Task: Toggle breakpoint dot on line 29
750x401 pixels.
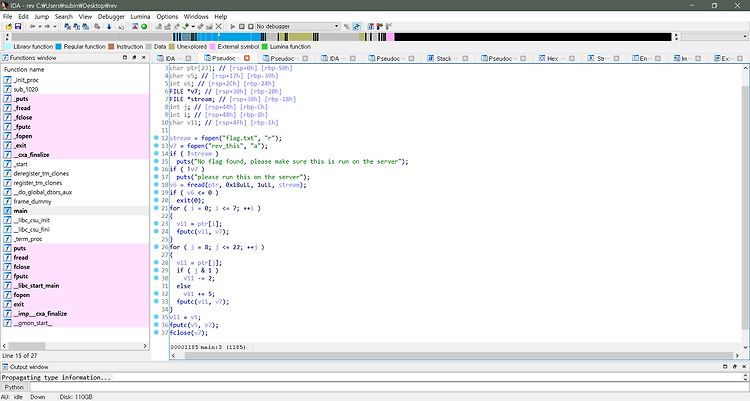Action: point(156,270)
